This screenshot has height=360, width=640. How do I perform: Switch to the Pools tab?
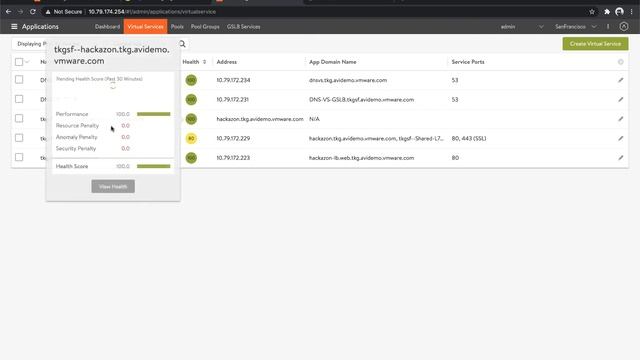coord(177,27)
